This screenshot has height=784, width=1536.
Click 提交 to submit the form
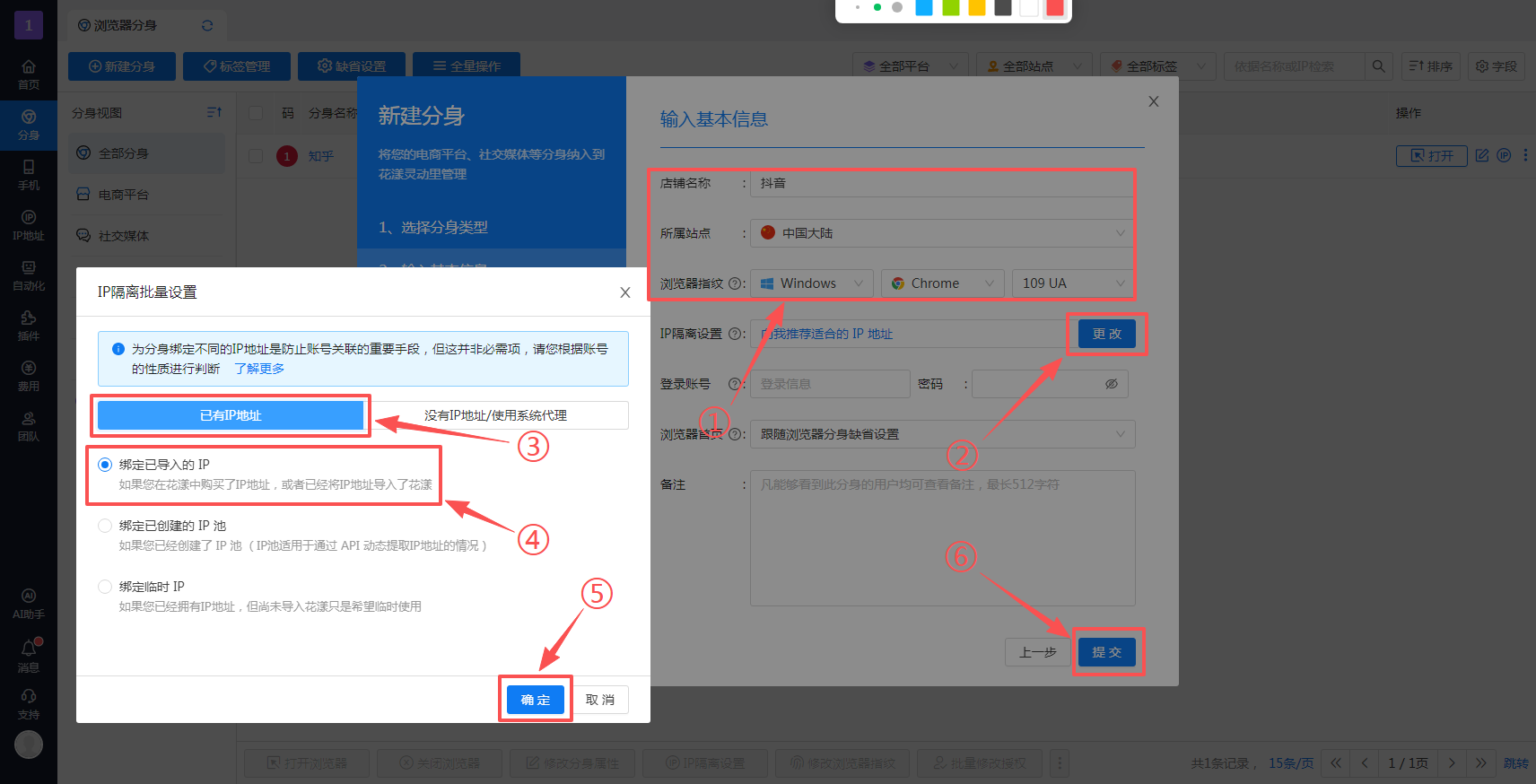pos(1107,652)
